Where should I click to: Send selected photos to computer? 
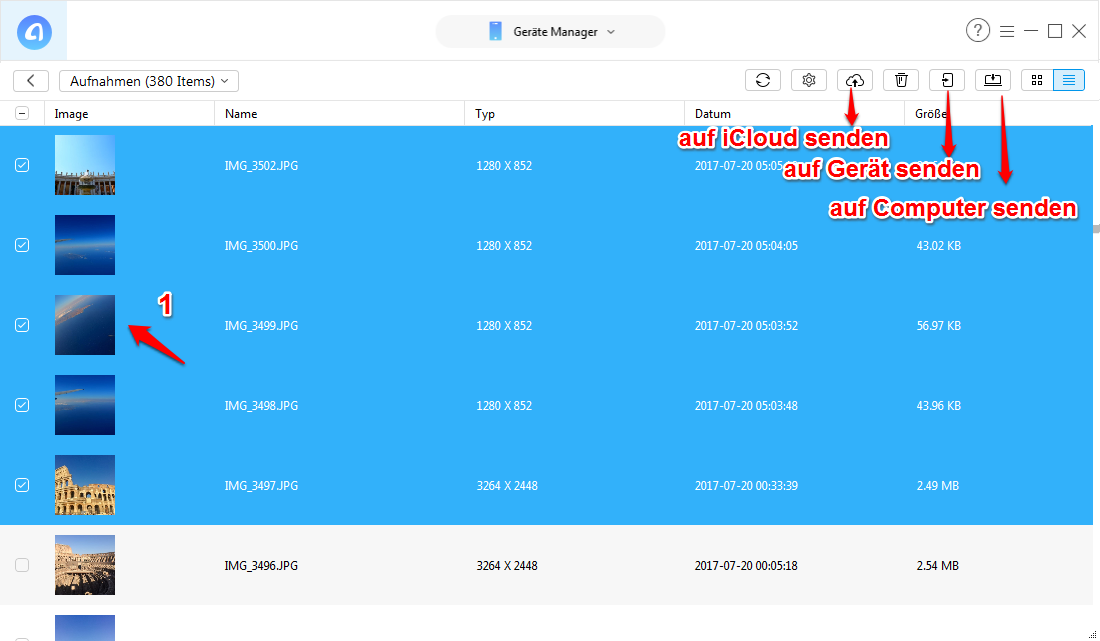coord(993,81)
